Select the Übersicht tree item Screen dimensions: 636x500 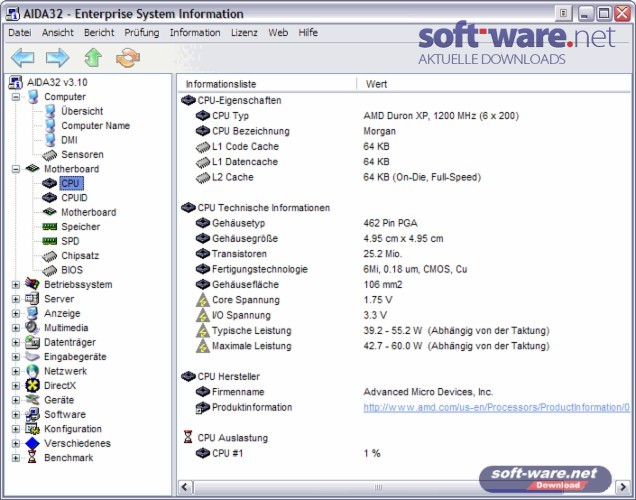(x=82, y=111)
